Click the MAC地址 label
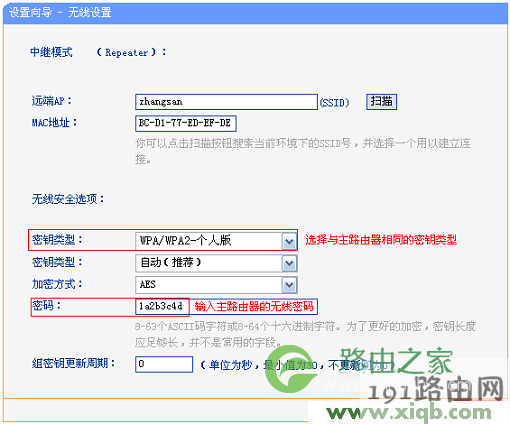Viewport: 510px width, 424px height. [x=54, y=123]
